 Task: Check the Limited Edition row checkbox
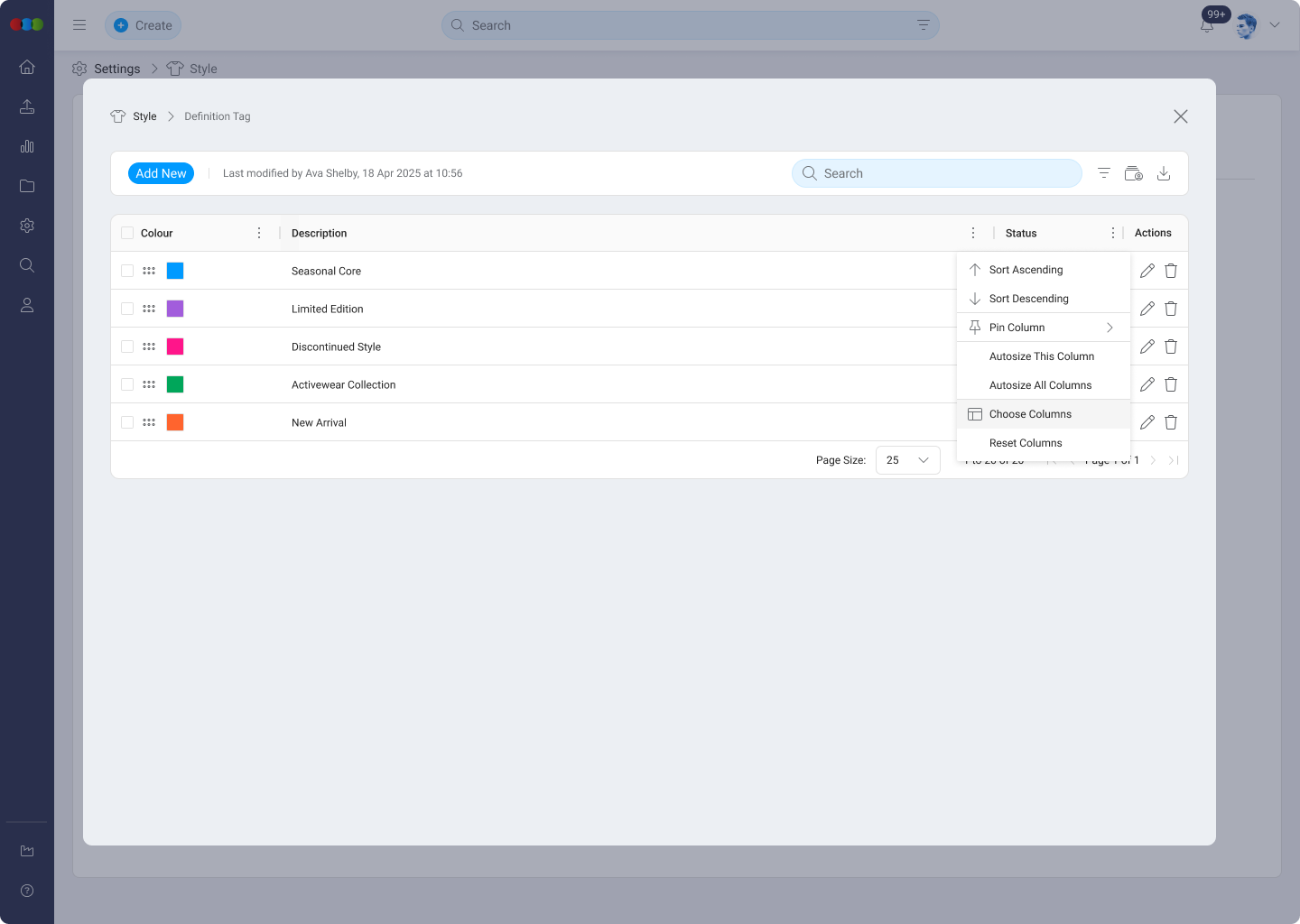[x=126, y=308]
